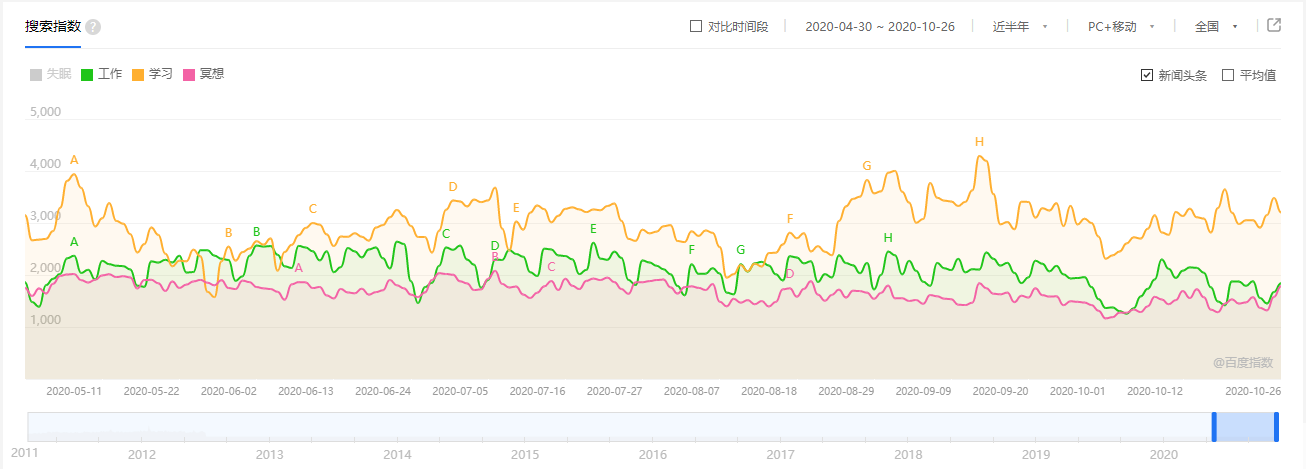
Task: Toggle the 冥想 legend entry
Action: [204, 74]
